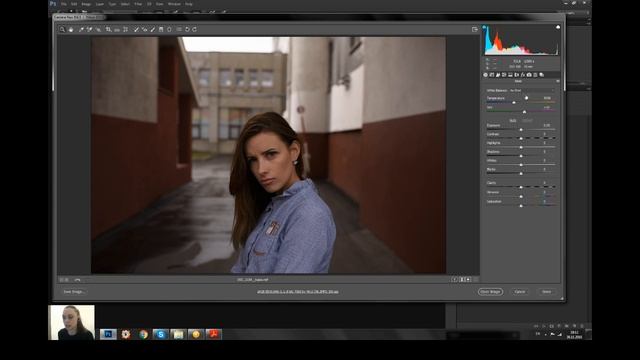This screenshot has height=360, width=640.
Task: Select the Adjustment Brush tool
Action: point(153,29)
